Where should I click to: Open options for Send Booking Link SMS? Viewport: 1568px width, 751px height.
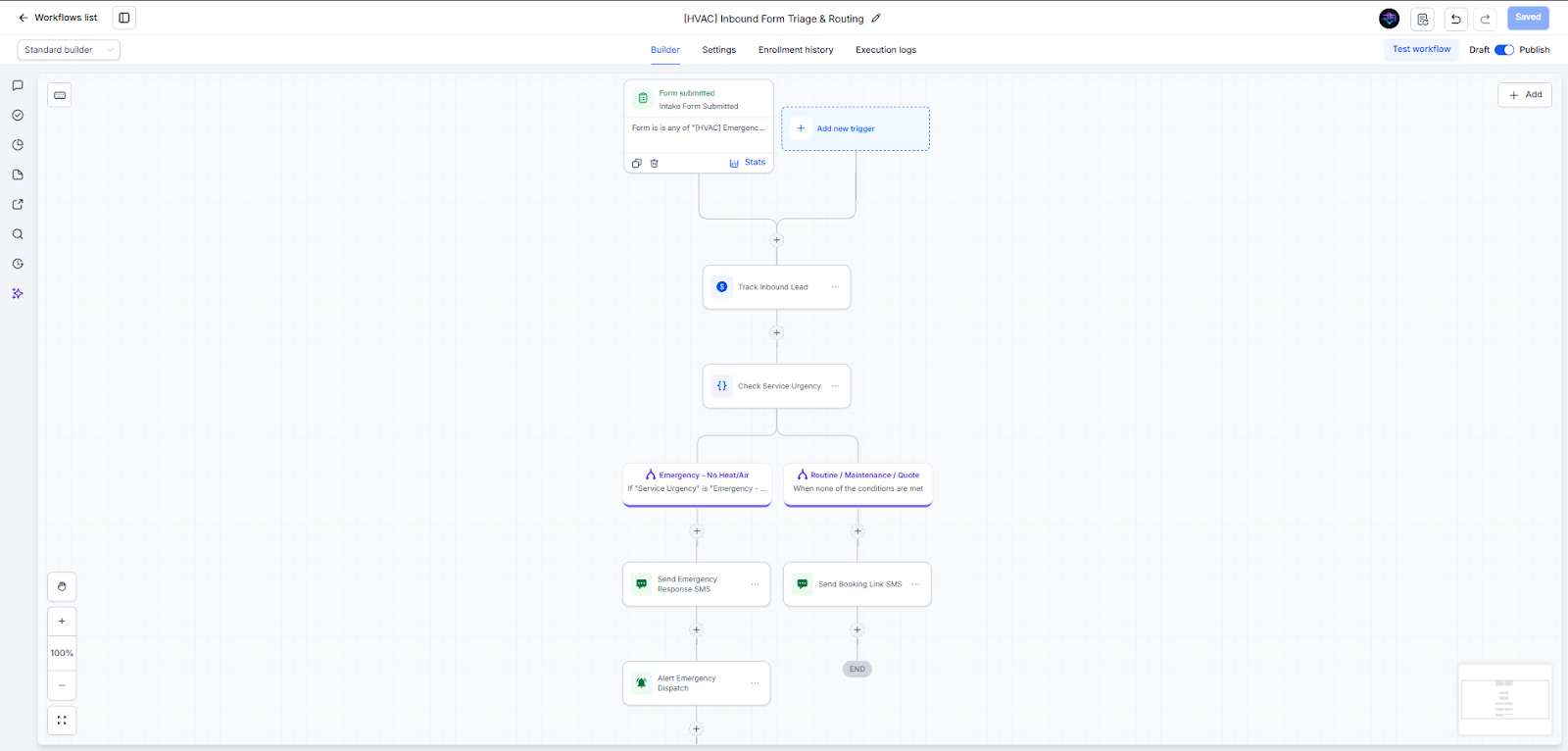click(x=915, y=584)
